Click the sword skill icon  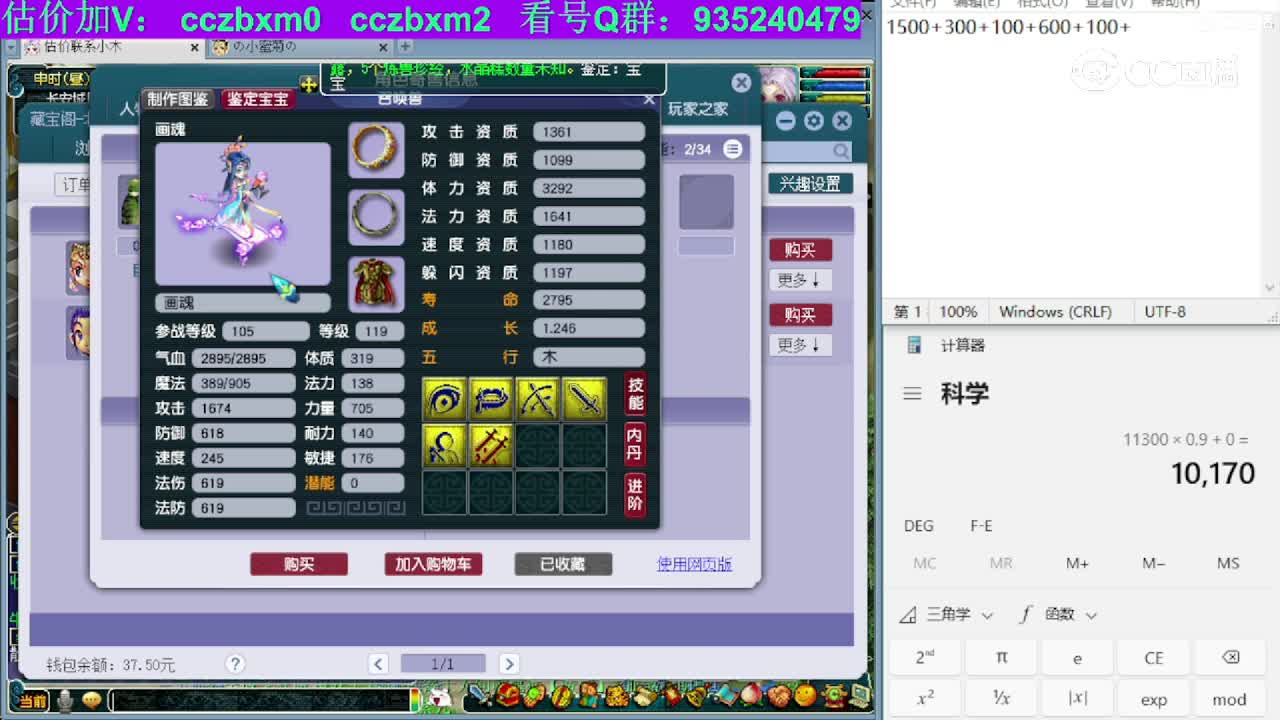[x=585, y=399]
